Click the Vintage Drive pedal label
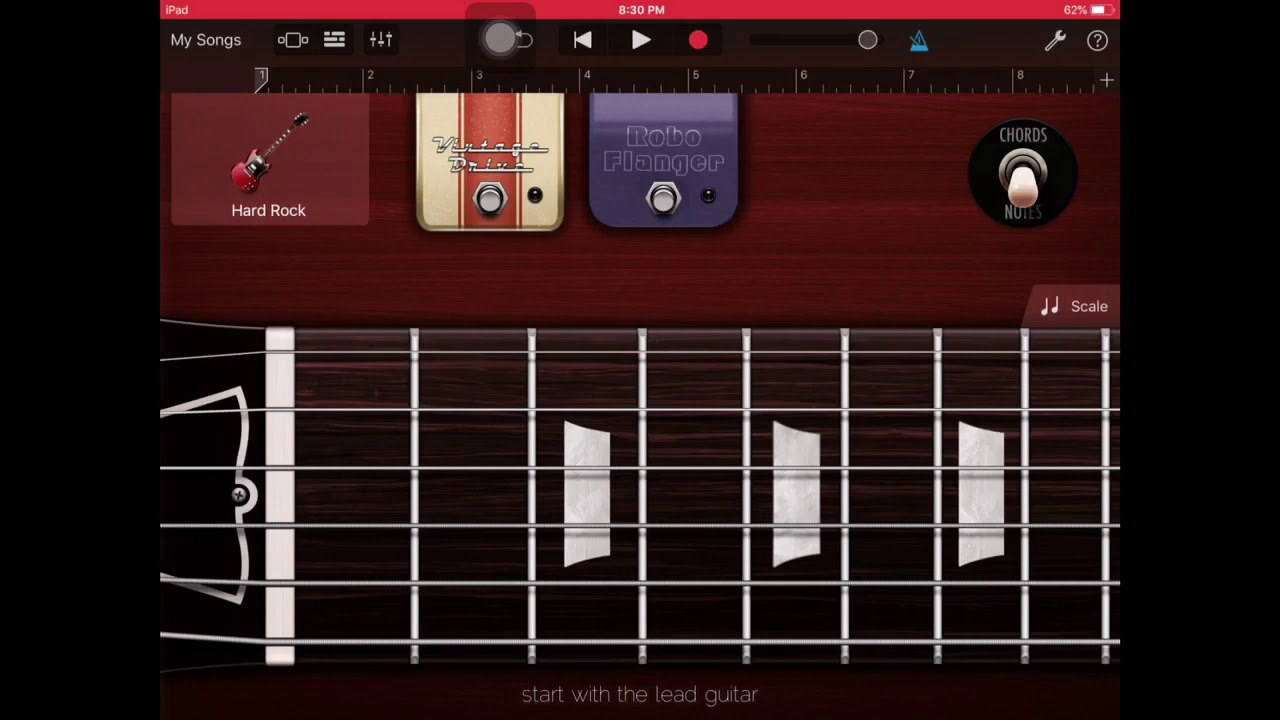Screen dimensions: 1280x720 [490, 156]
